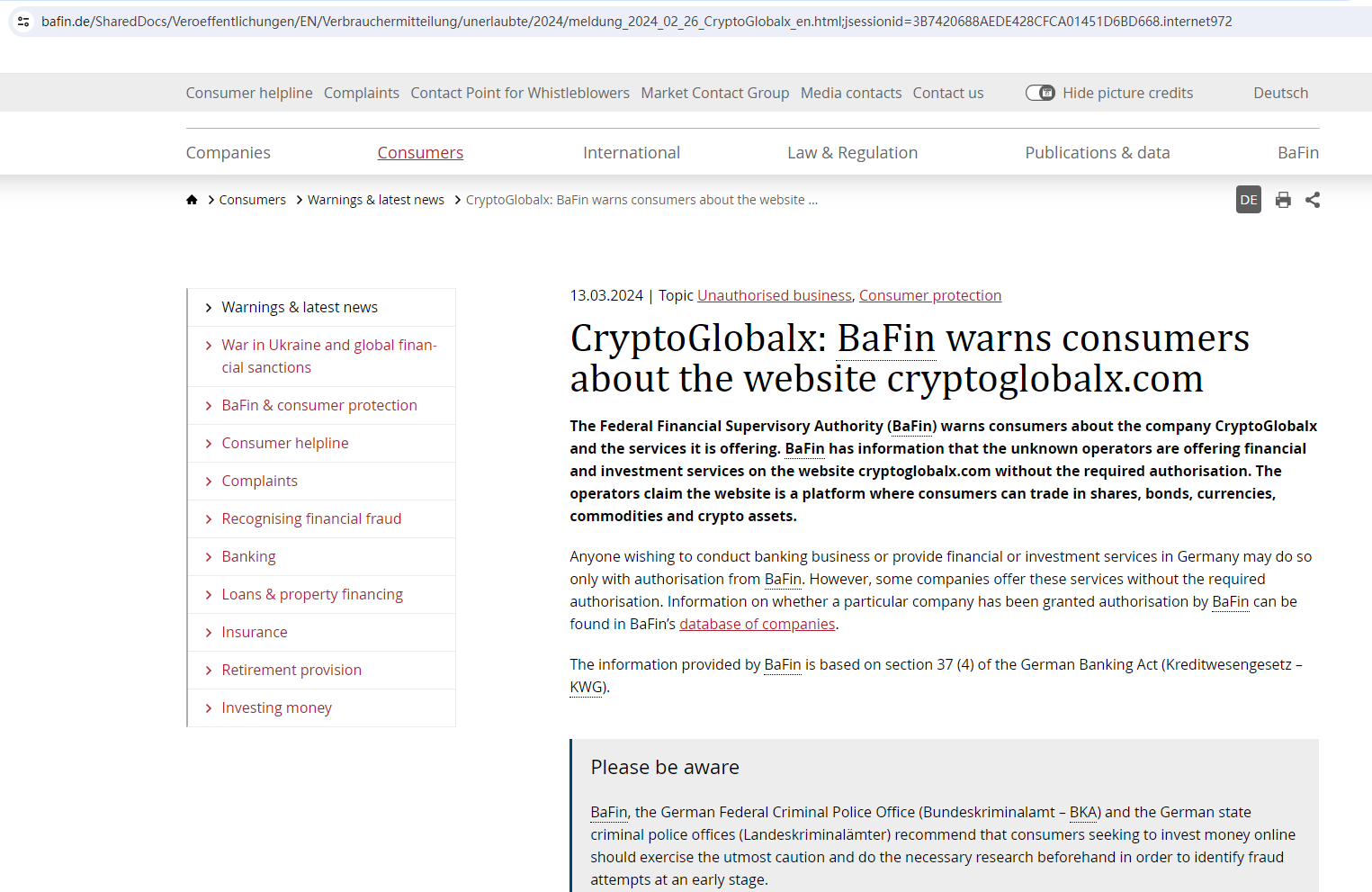Open the share icon options
Viewport: 1372px width, 892px height.
click(1313, 200)
